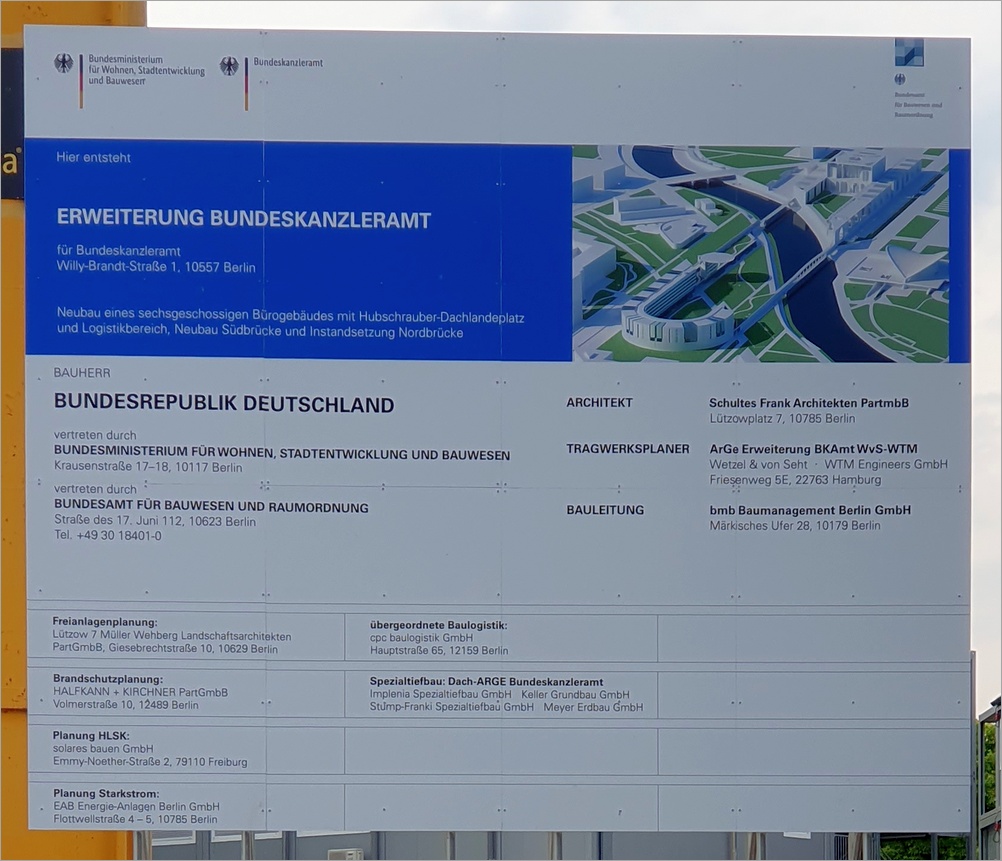1002x861 pixels.
Task: Click 'Emmy-Noether-Straße 2, 79110 Freiburg'
Action: click(x=150, y=762)
